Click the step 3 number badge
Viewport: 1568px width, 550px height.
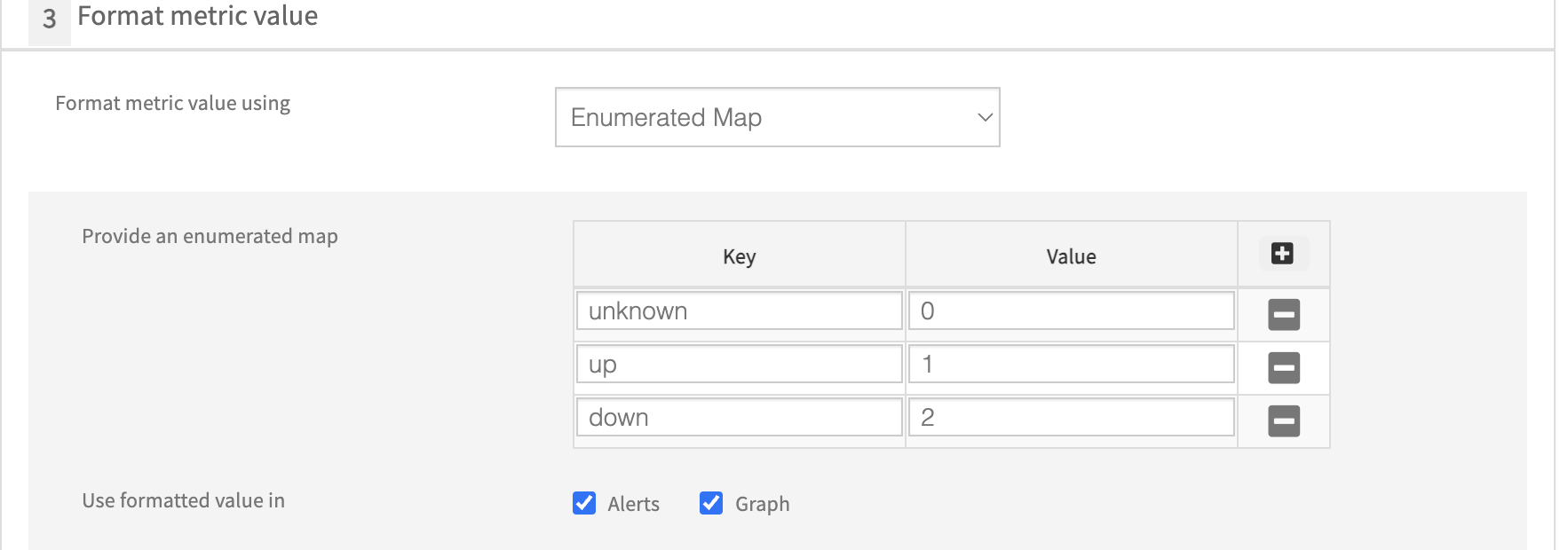[49, 19]
